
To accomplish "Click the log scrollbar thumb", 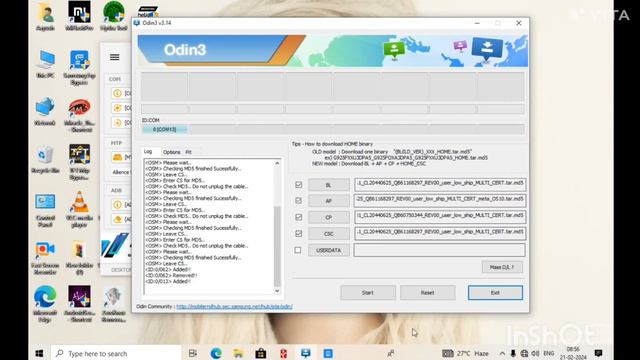I will click(277, 246).
